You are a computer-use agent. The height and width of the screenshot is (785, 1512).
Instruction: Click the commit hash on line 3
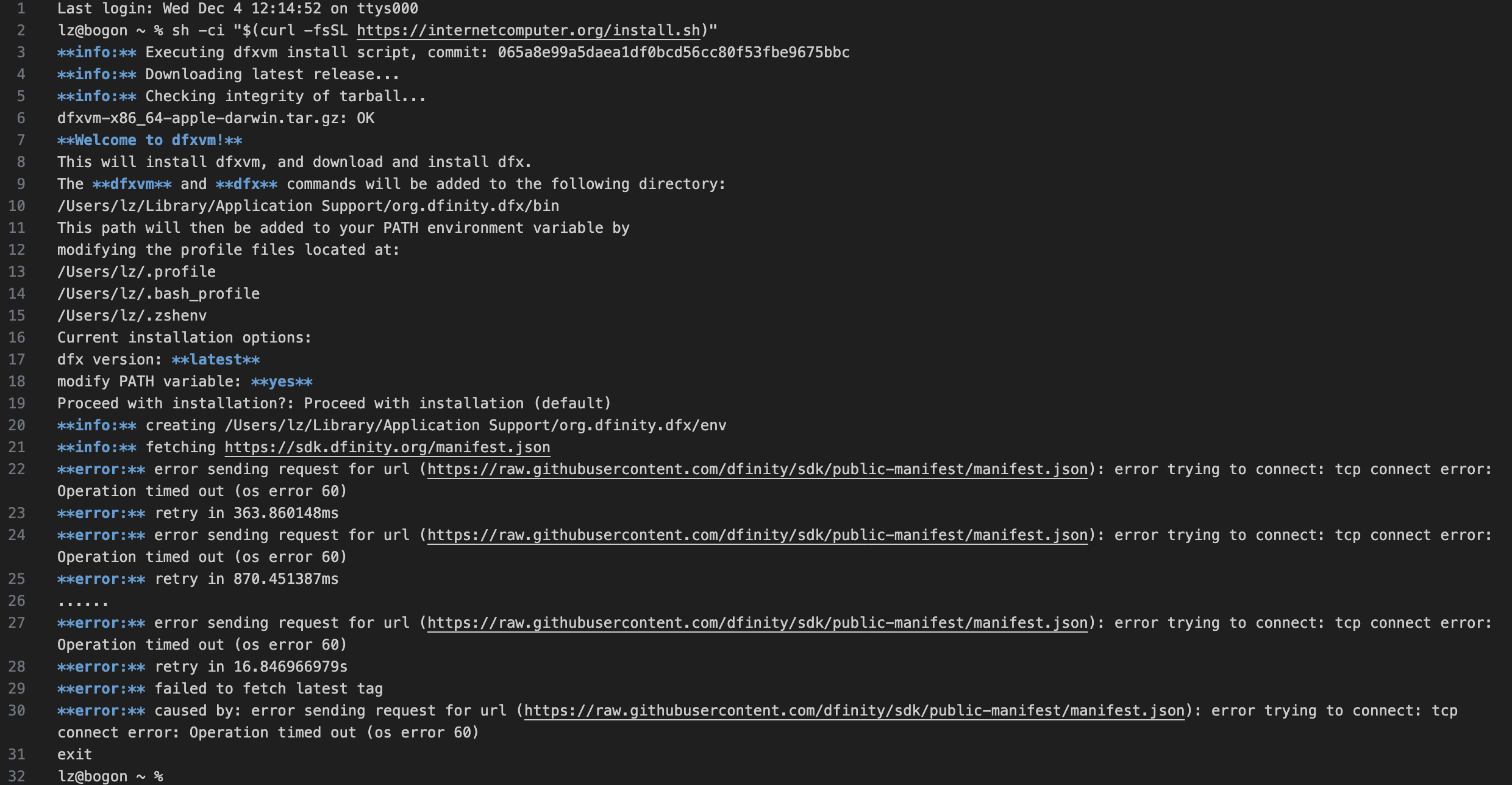click(x=674, y=52)
